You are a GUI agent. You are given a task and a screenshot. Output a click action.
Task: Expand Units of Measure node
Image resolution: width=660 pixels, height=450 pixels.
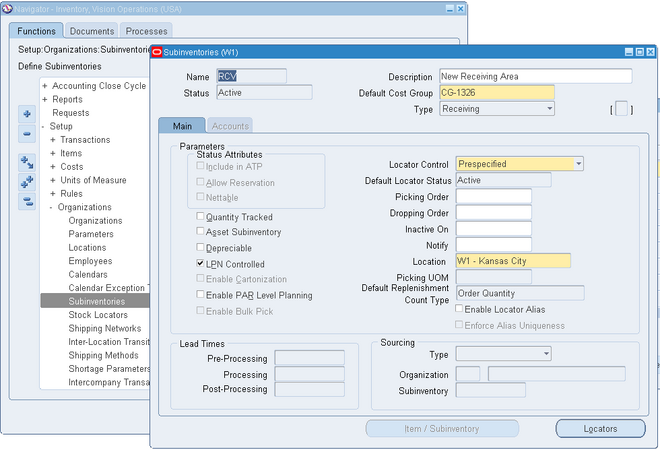coord(53,180)
